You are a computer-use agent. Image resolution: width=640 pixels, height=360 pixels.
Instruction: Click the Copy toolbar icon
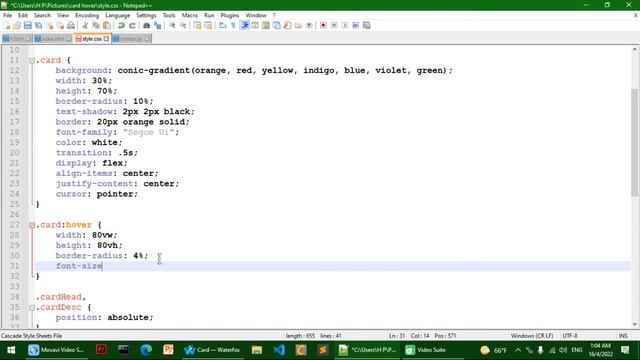[96, 25]
